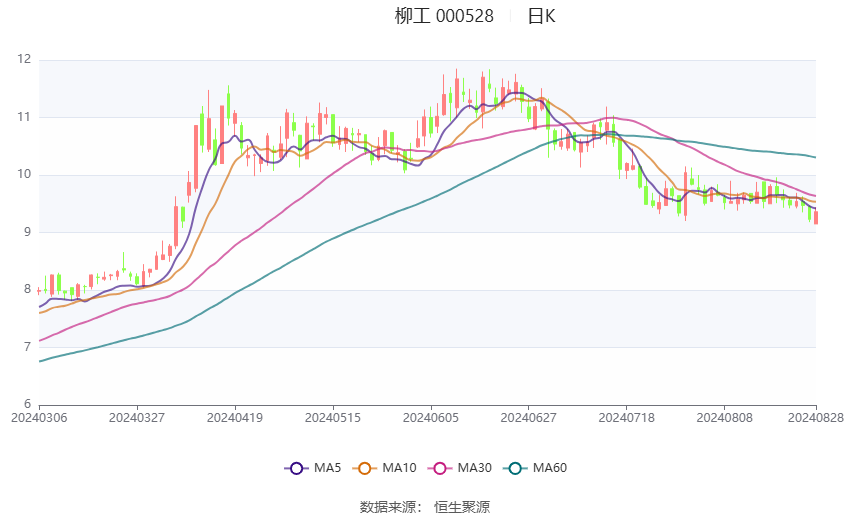Click the 20240419 x-axis date label
The width and height of the screenshot is (850, 517).
click(x=235, y=418)
